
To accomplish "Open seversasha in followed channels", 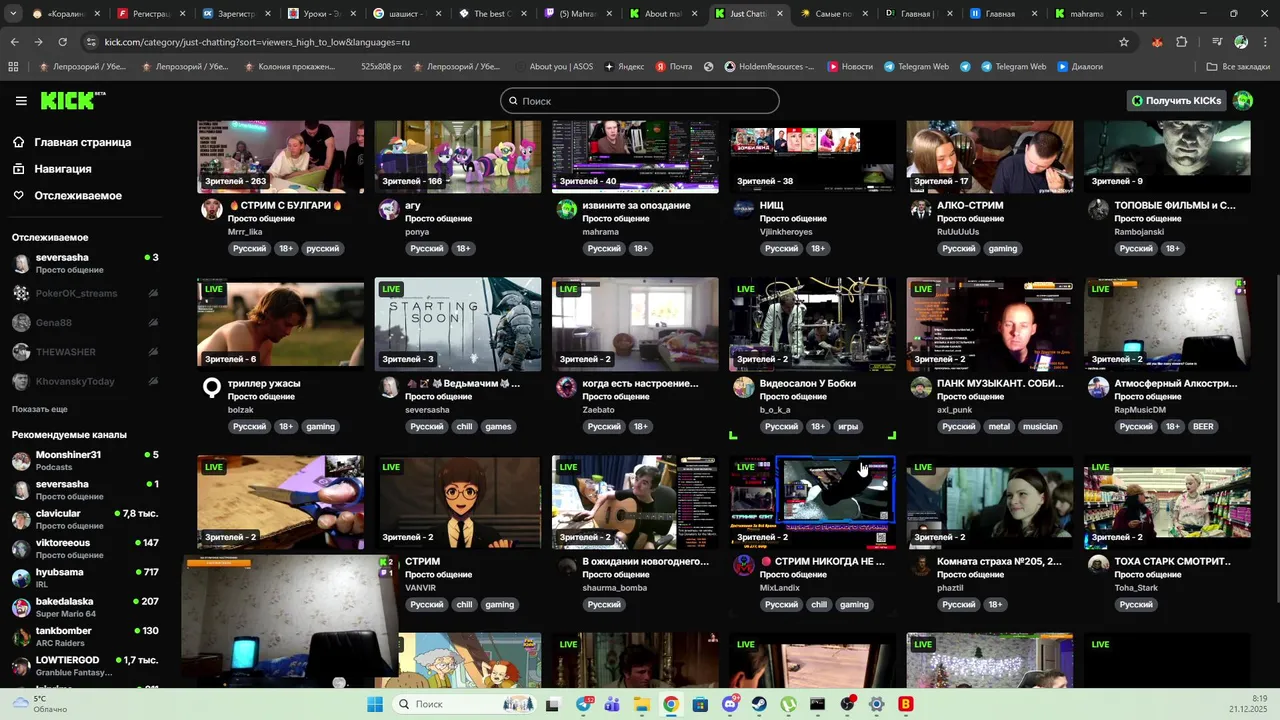I will [x=85, y=264].
